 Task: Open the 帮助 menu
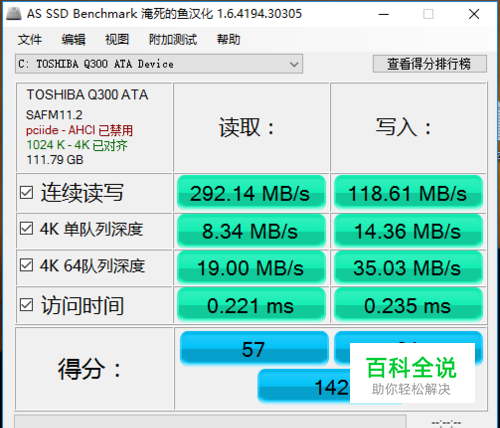pyautogui.click(x=228, y=40)
